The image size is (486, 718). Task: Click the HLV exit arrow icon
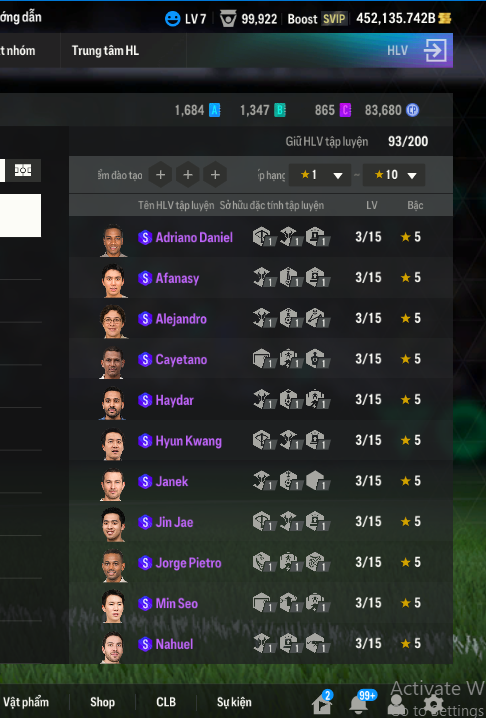[435, 50]
